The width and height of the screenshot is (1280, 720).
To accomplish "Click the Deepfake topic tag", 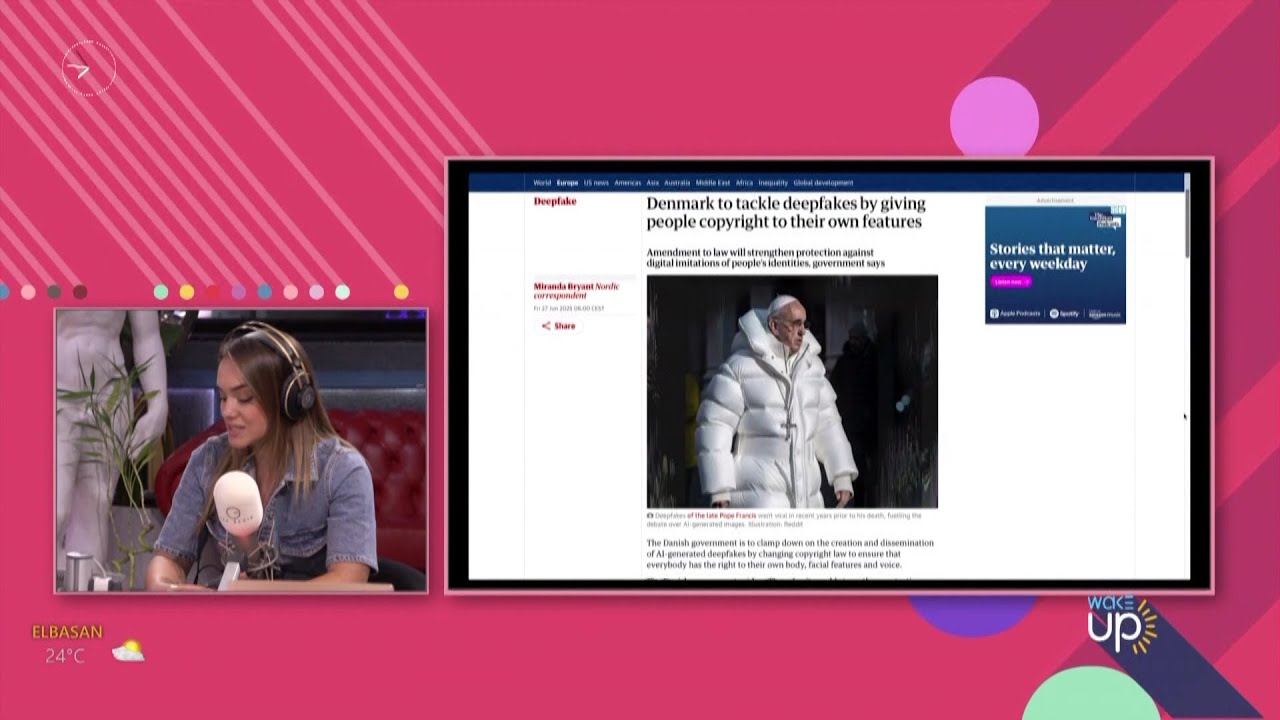I will [555, 201].
